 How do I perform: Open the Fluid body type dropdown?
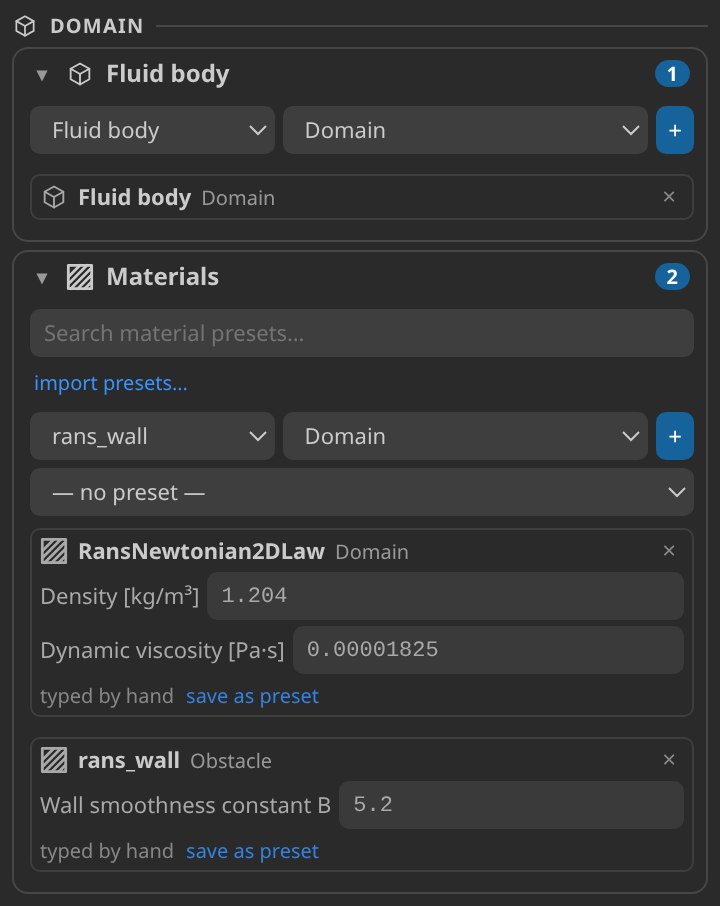click(153, 130)
